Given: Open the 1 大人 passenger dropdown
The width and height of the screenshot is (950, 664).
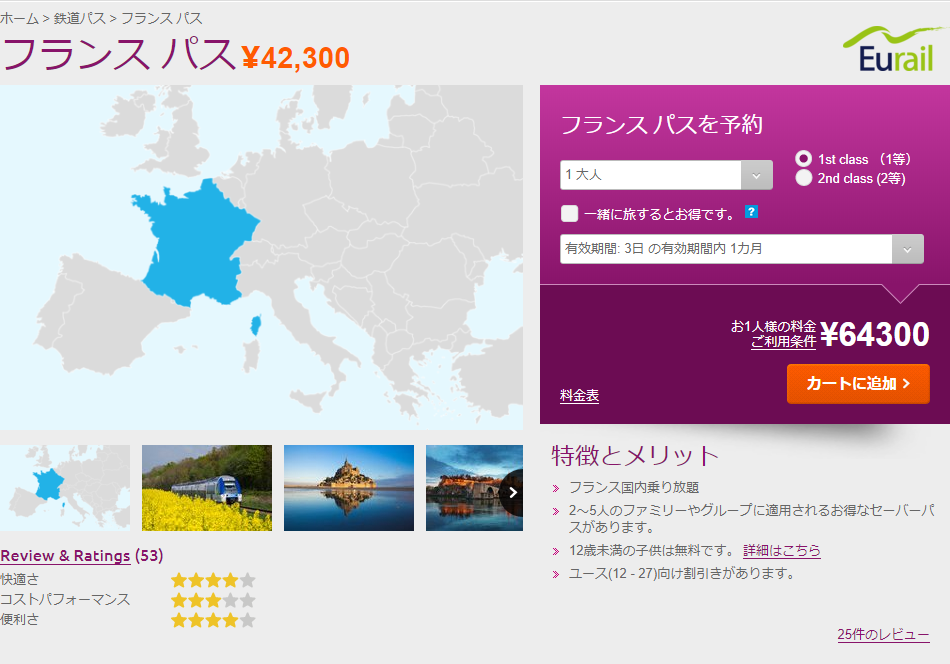Looking at the screenshot, I should coord(666,175).
